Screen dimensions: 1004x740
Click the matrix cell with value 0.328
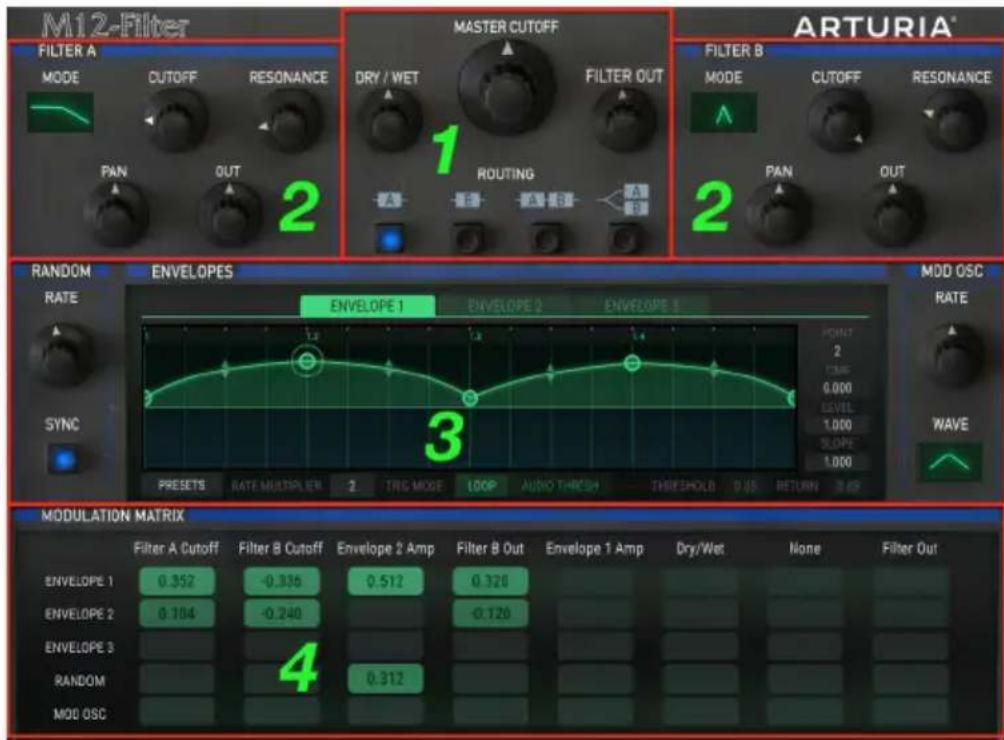tap(490, 581)
